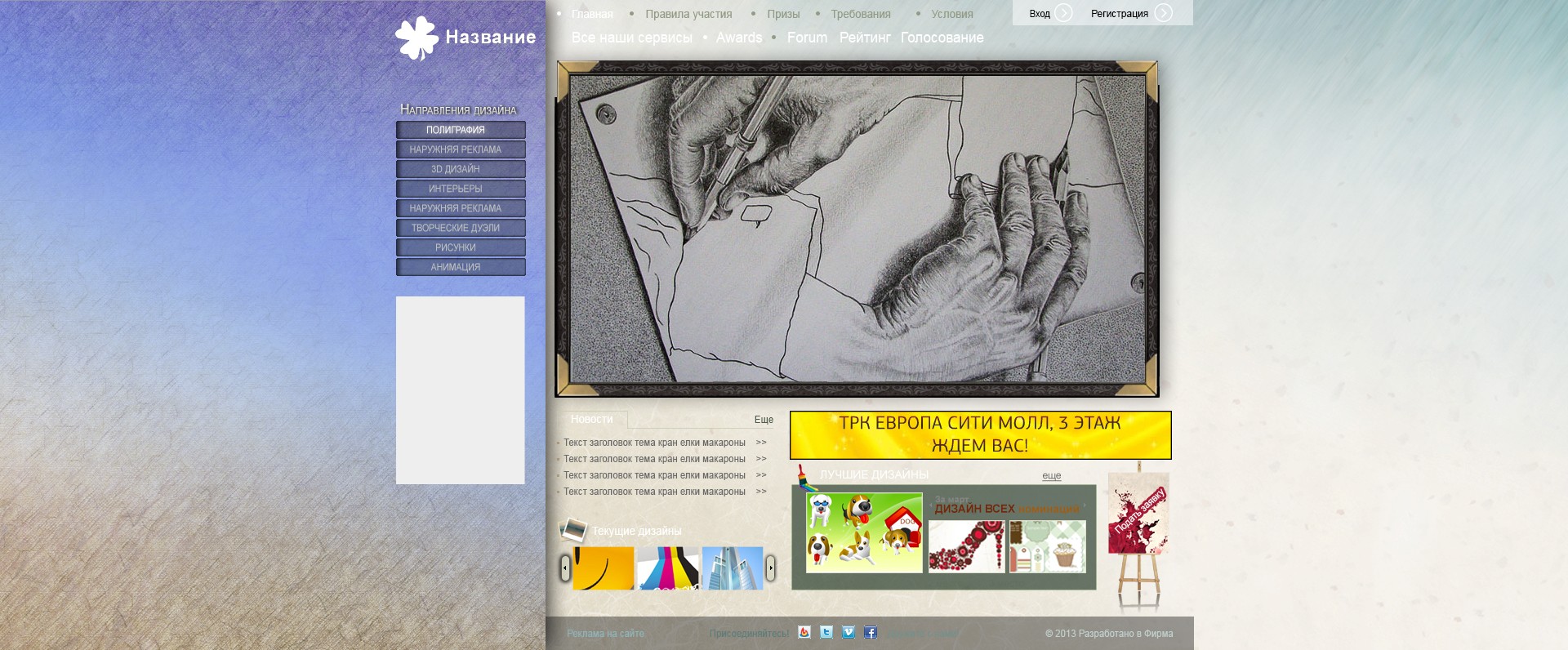
Task: Open the Vimeo icon in footer
Action: click(x=849, y=632)
